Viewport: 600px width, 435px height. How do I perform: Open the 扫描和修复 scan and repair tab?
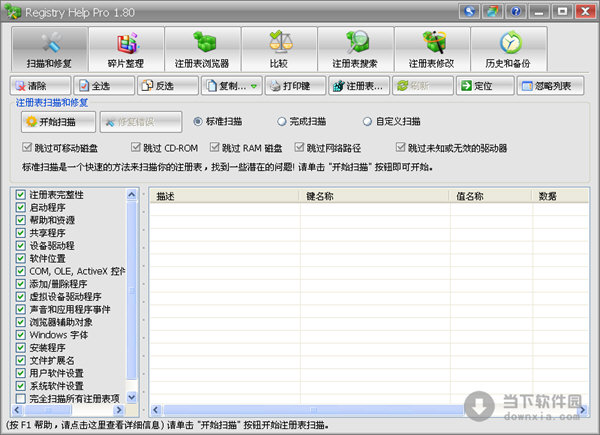click(47, 49)
